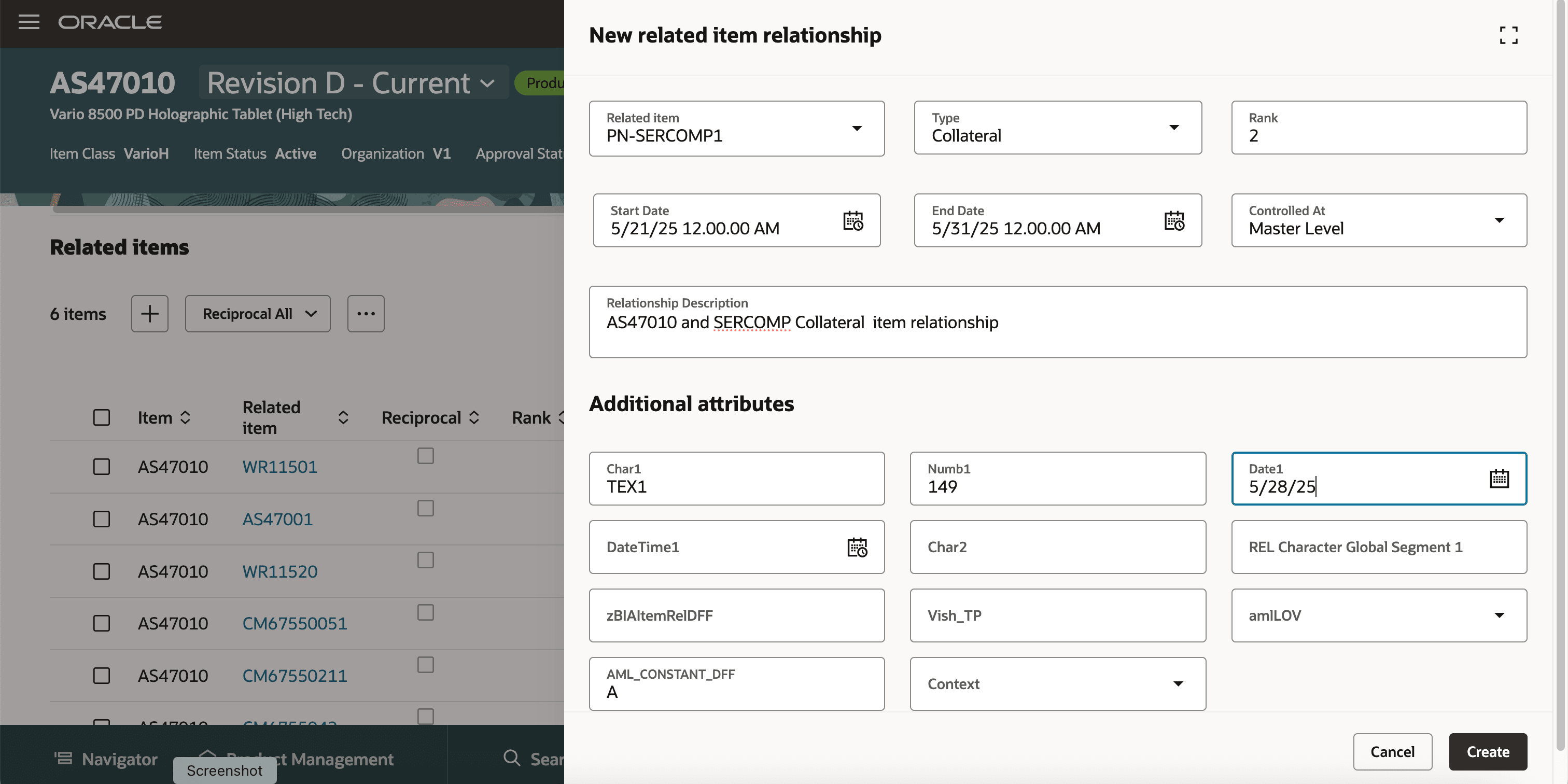Image resolution: width=1568 pixels, height=784 pixels.
Task: Open the CM67550051 related item link
Action: (x=295, y=623)
